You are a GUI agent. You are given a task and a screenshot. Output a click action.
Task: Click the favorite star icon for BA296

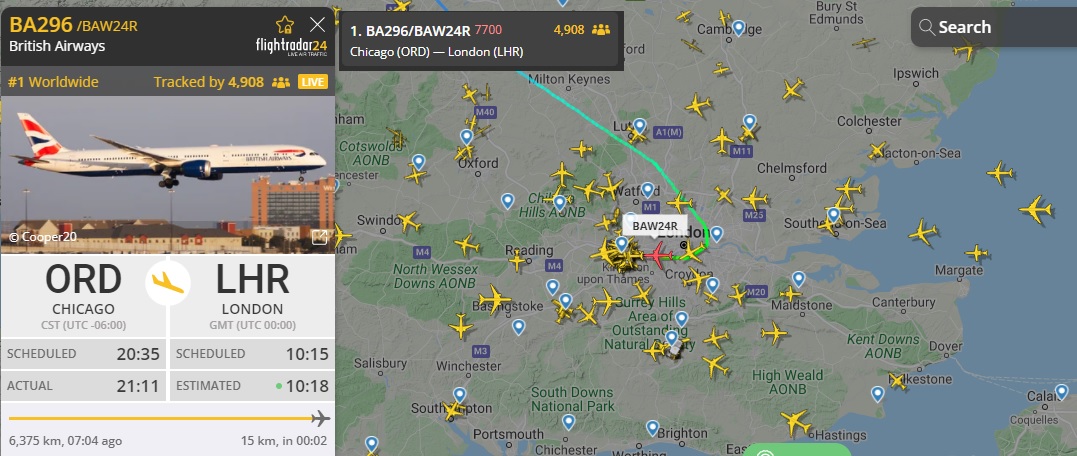click(x=284, y=25)
